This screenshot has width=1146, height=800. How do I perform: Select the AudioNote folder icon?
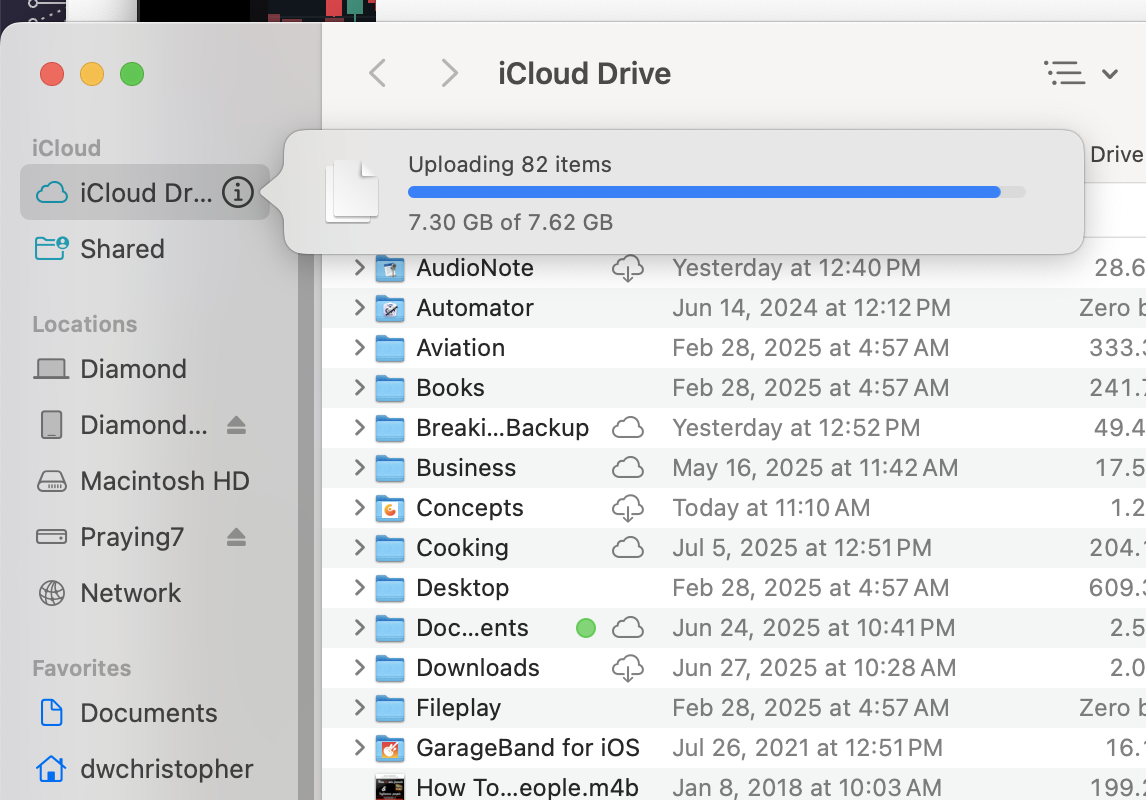coord(390,268)
